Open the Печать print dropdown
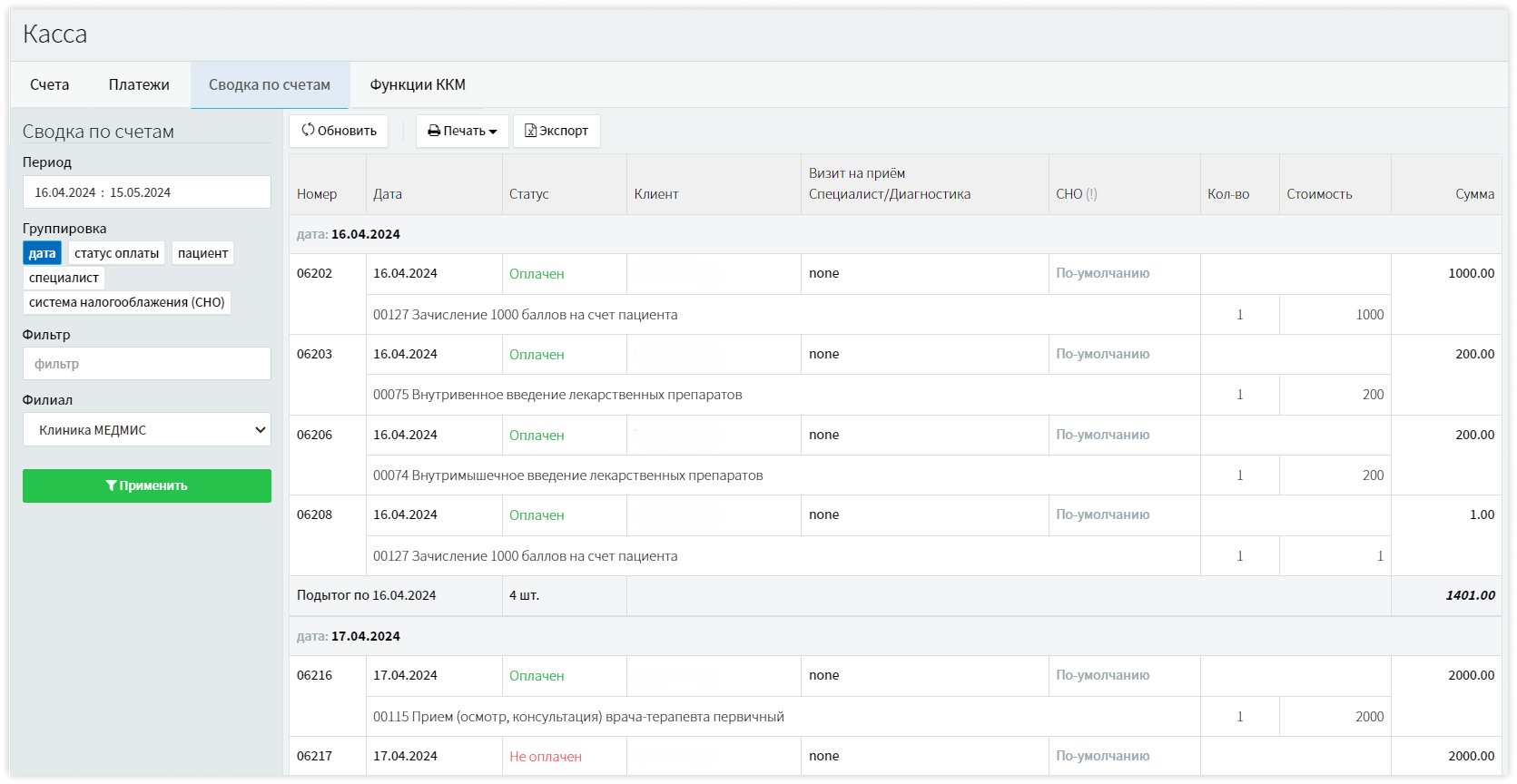Viewport: 1517px width, 784px height. click(x=462, y=131)
